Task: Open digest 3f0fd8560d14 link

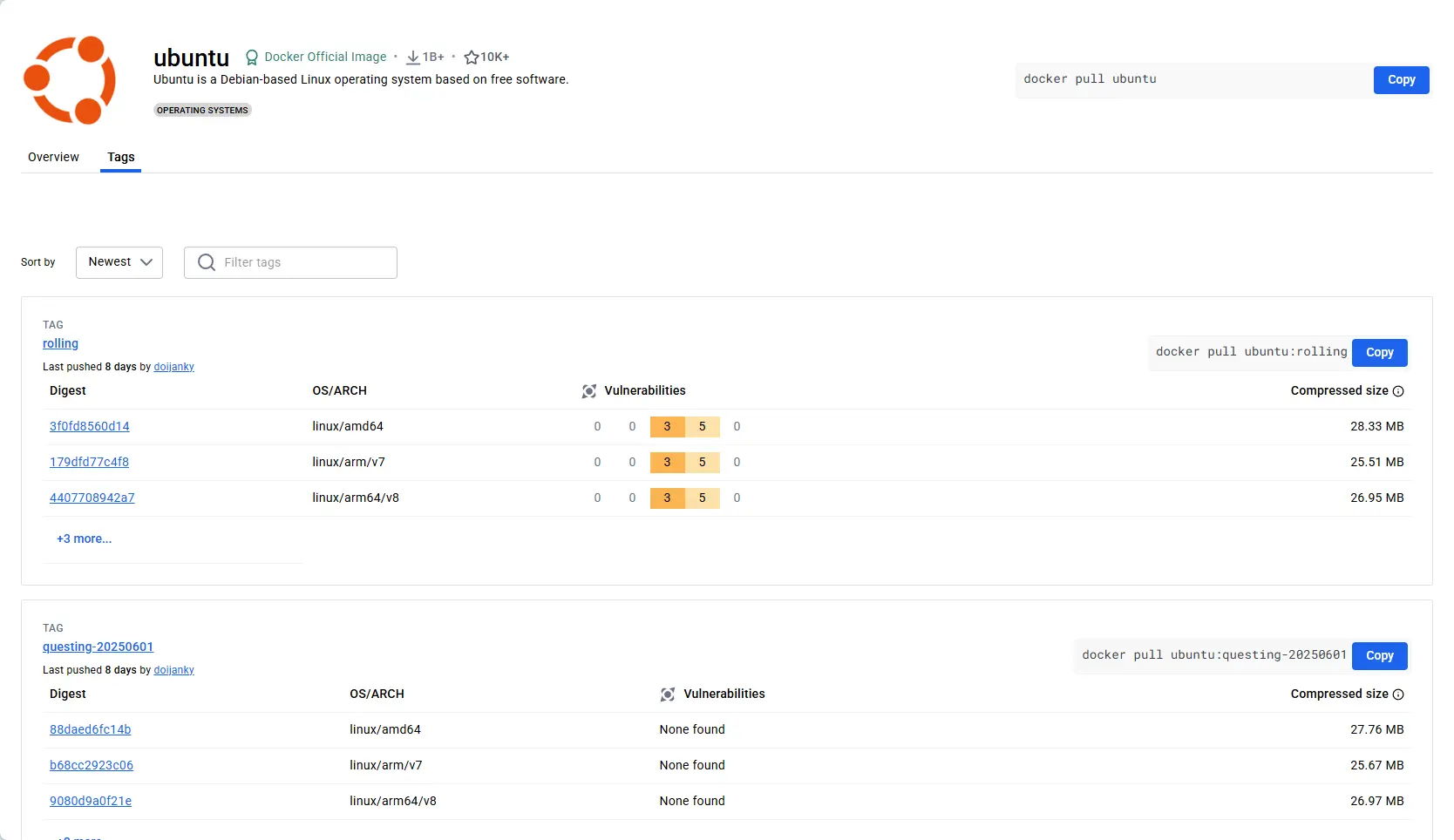Action: (x=90, y=427)
